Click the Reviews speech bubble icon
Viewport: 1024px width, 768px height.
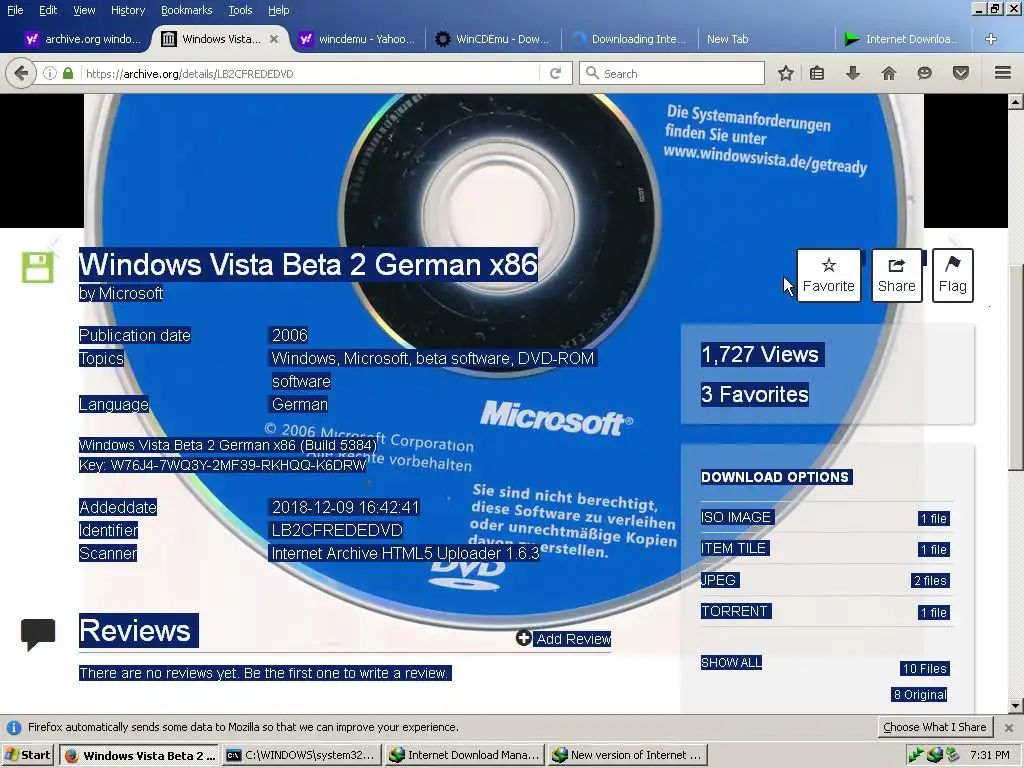[x=38, y=634]
